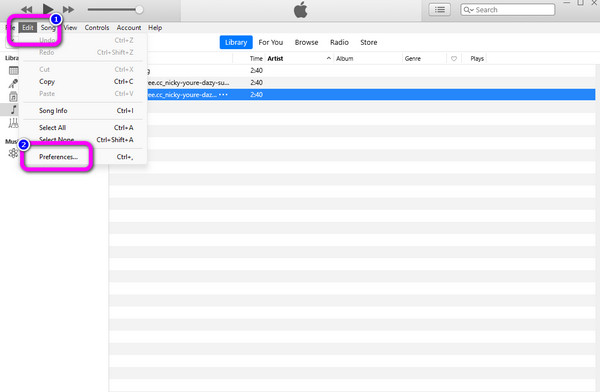
Task: Click the Genius atom icon in sidebar
Action: pyautogui.click(x=13, y=153)
